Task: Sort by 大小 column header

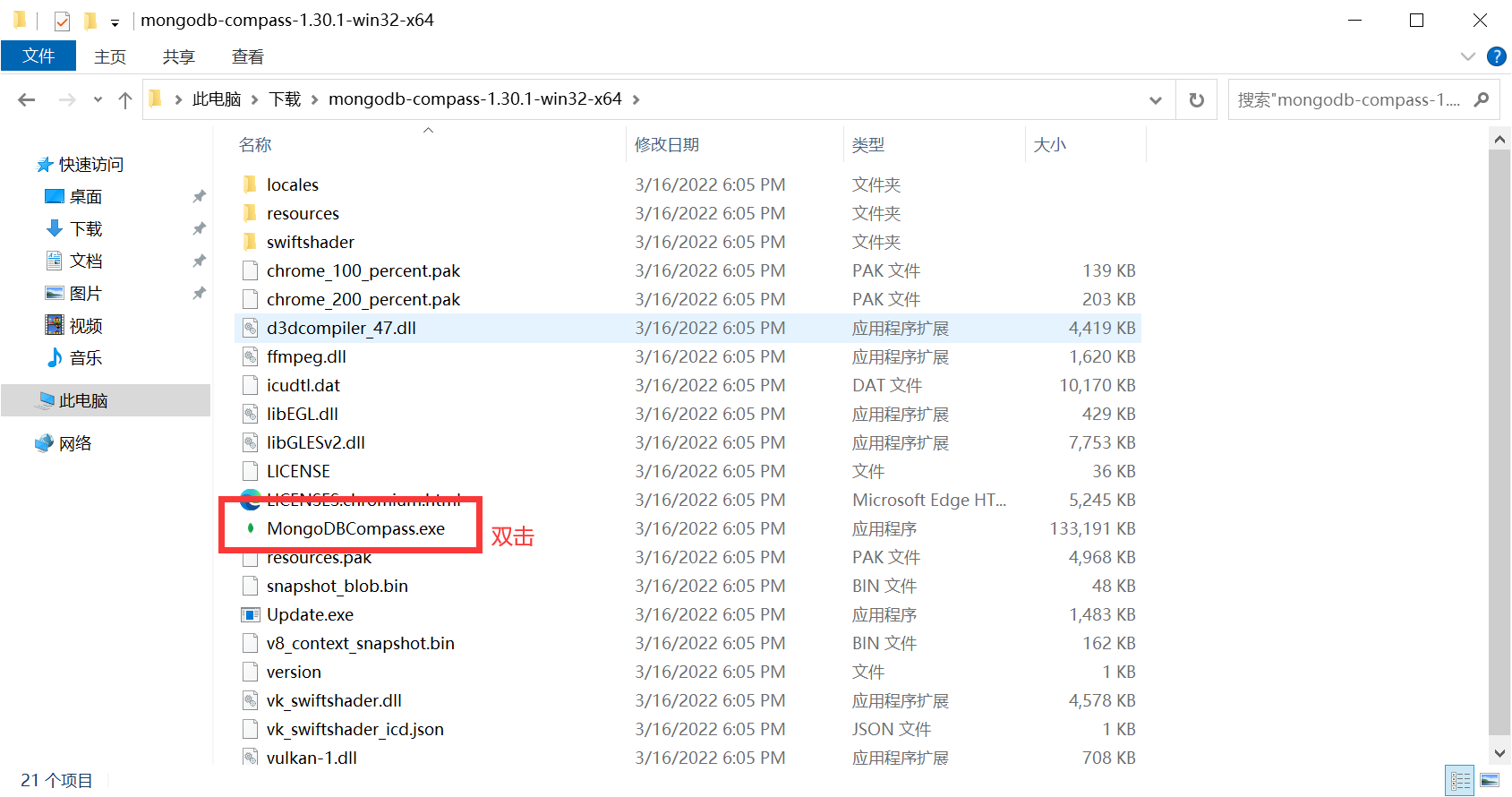Action: click(x=1050, y=145)
